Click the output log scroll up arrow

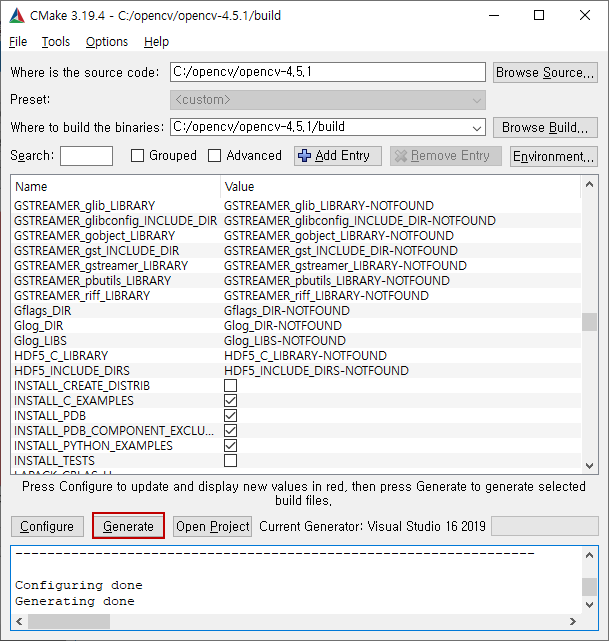coord(589,555)
